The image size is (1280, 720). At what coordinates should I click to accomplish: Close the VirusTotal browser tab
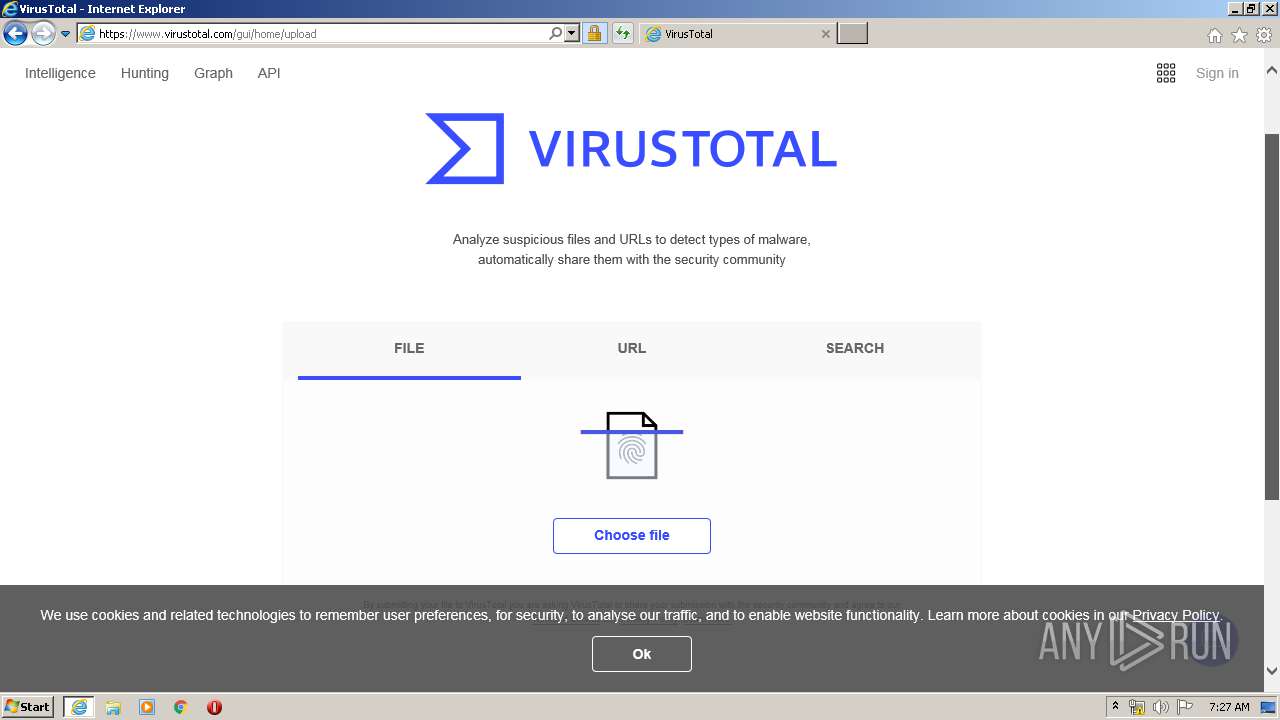[825, 34]
